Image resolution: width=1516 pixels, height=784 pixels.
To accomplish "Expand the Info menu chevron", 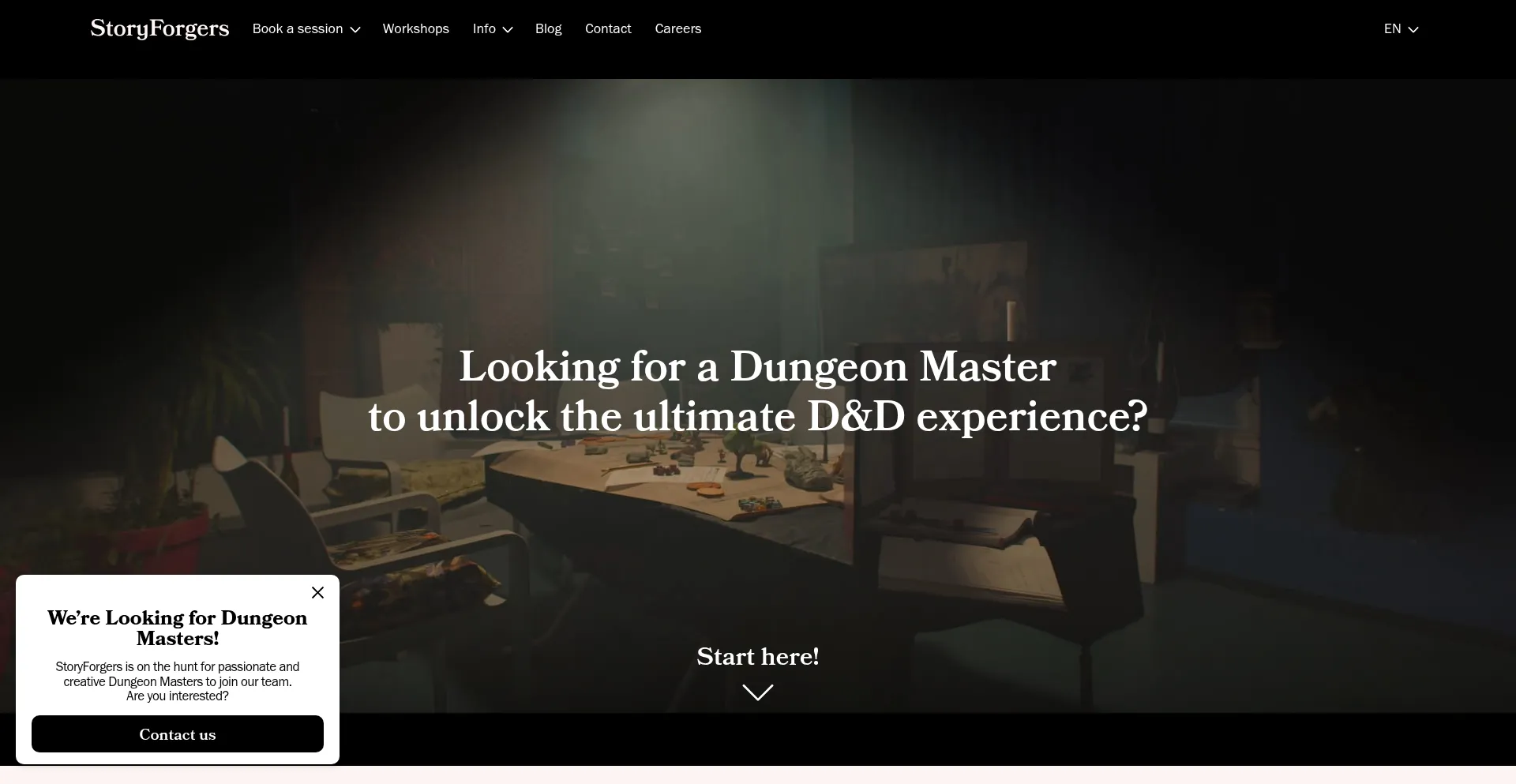I will [508, 29].
